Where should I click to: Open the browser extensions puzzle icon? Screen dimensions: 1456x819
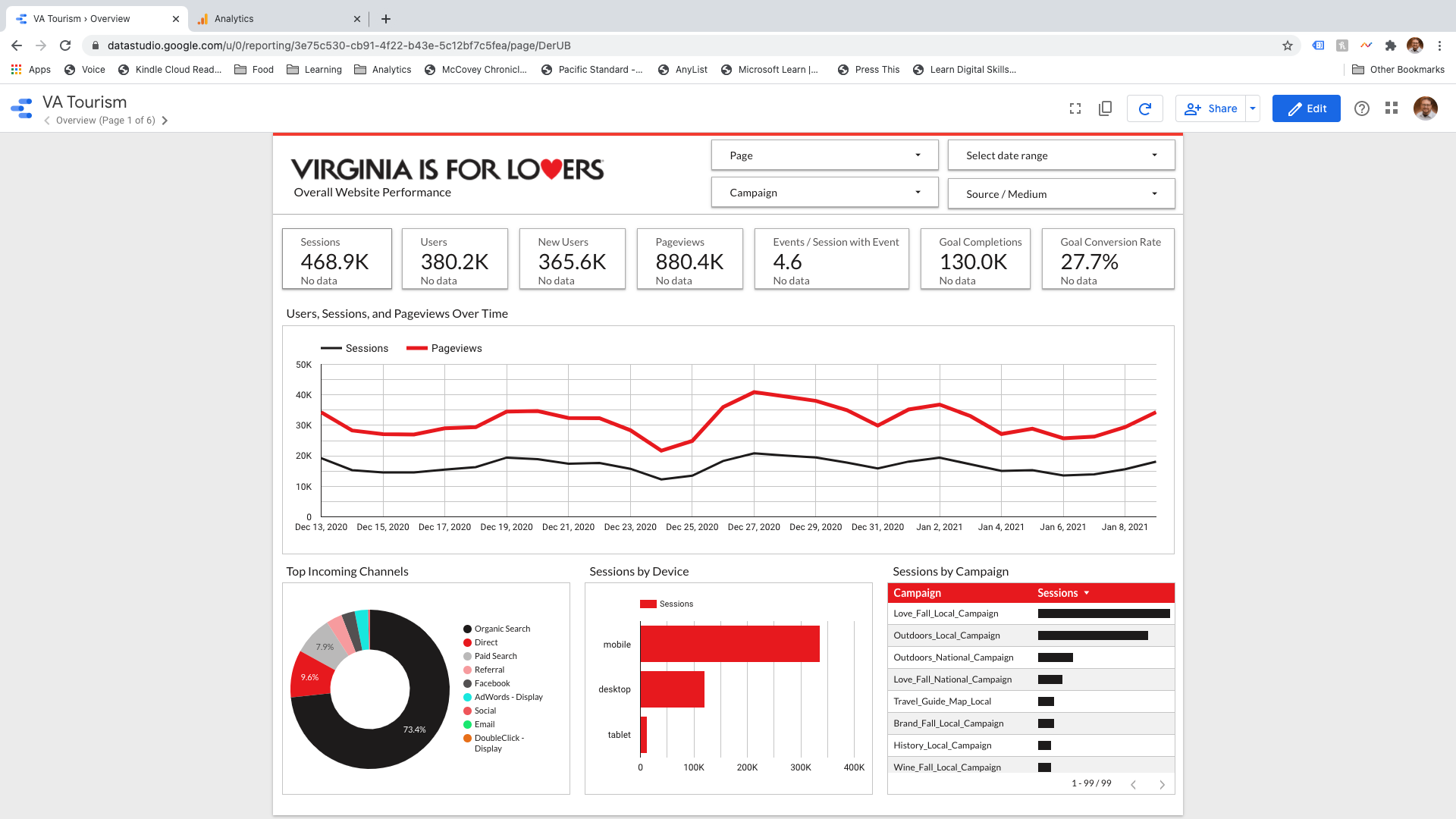1391,45
